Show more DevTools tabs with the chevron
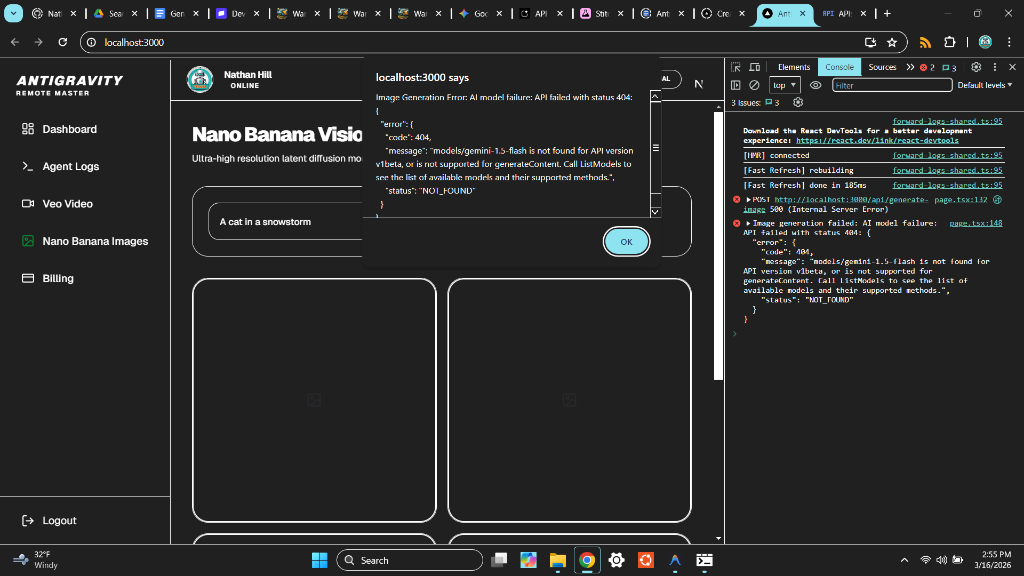This screenshot has width=1024, height=576. [910, 67]
